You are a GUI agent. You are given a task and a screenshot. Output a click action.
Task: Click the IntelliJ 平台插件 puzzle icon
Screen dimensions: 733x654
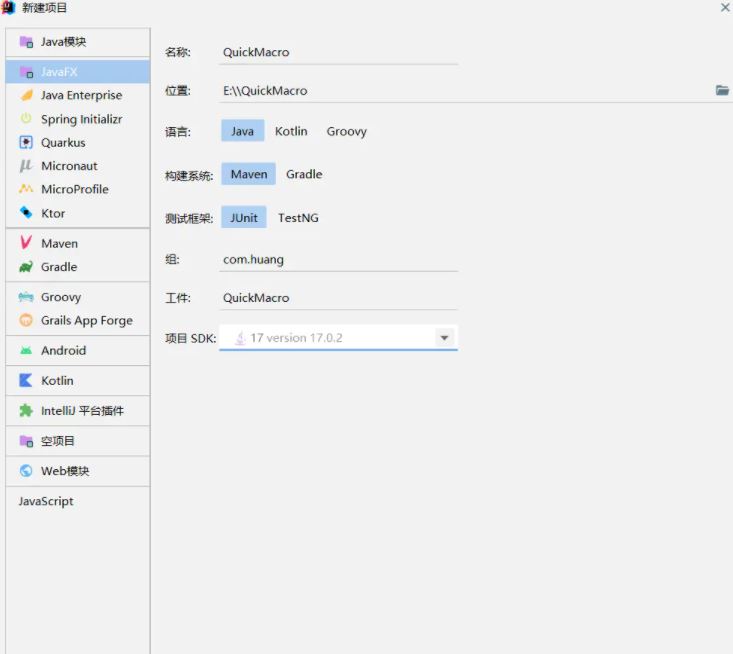click(x=26, y=410)
